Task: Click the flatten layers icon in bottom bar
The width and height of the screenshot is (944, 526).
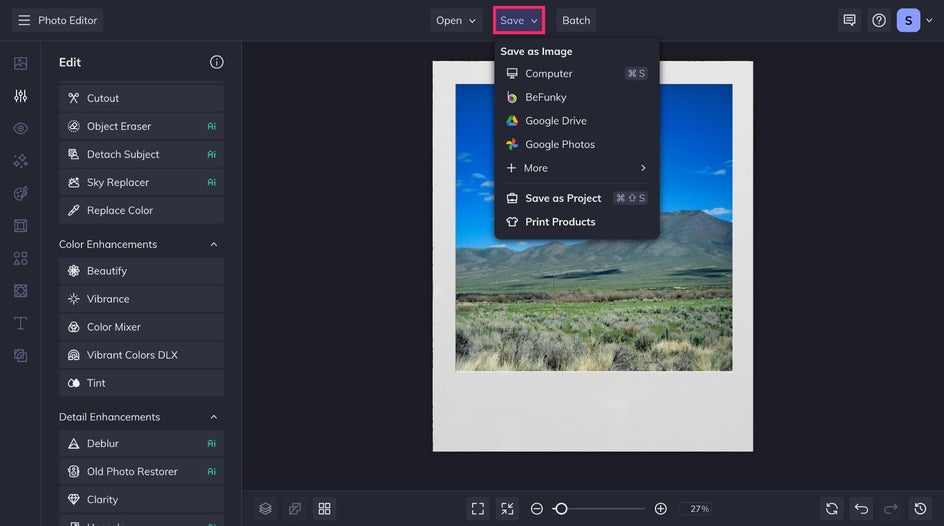Action: point(295,509)
